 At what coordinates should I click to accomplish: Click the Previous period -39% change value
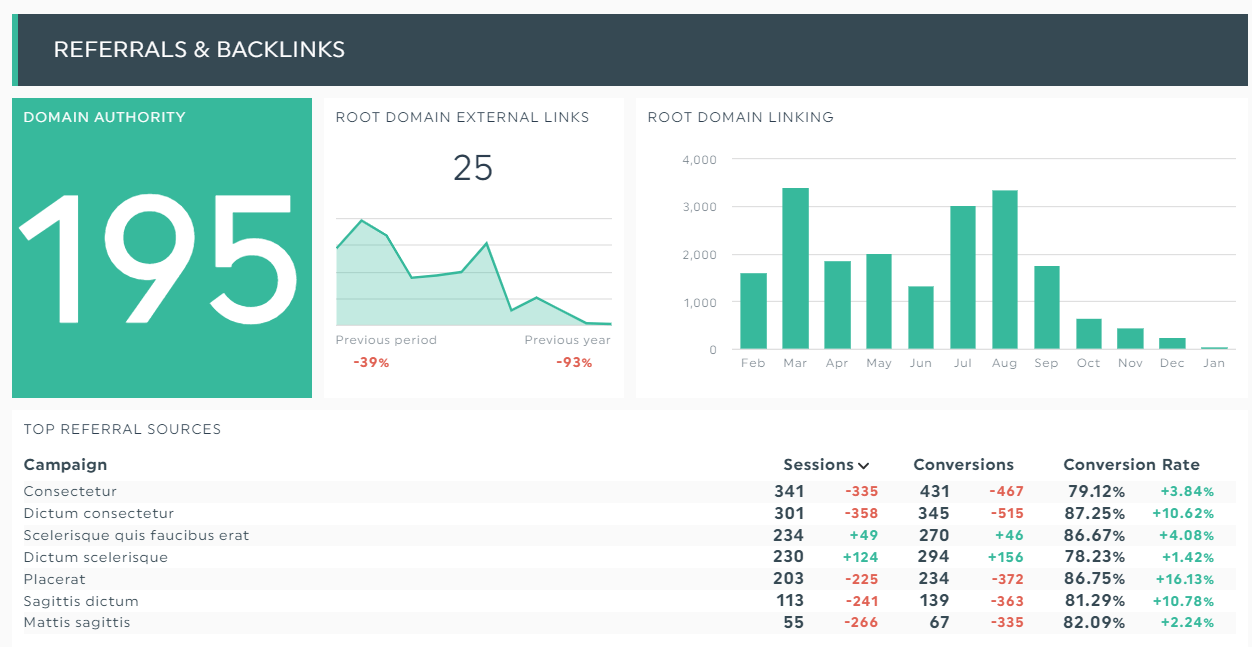coord(370,363)
